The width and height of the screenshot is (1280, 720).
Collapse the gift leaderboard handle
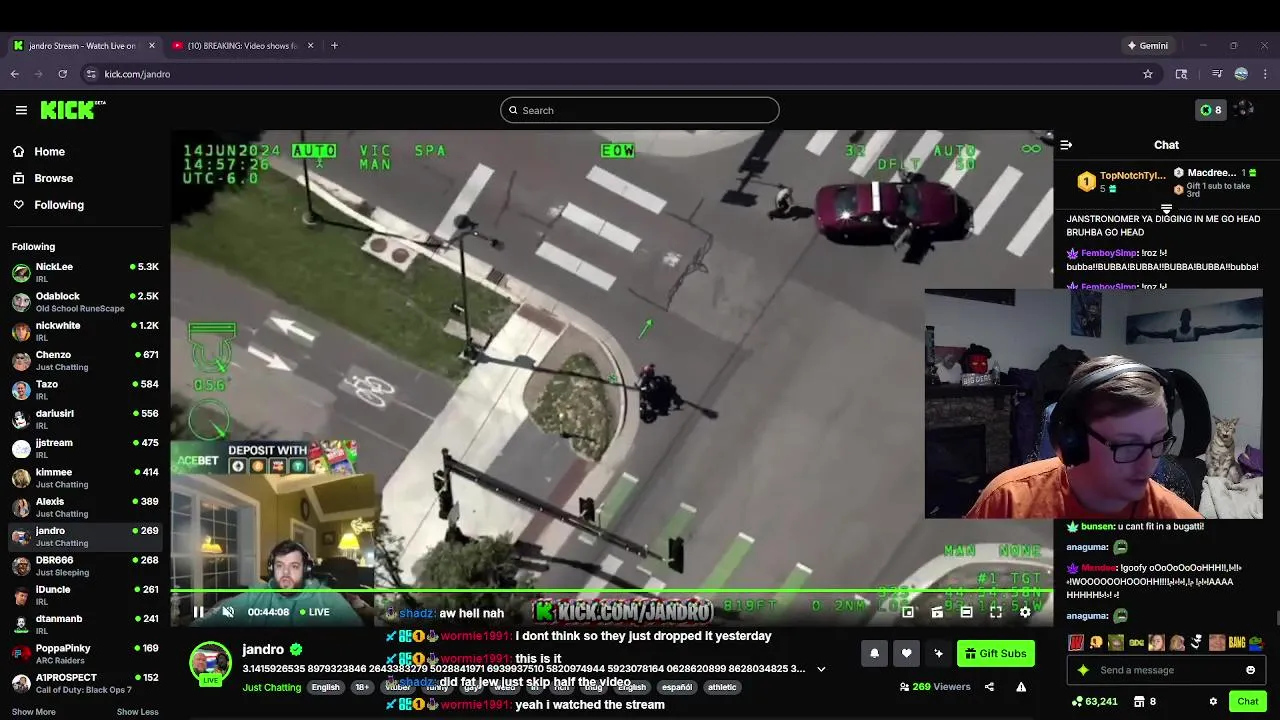(1166, 209)
